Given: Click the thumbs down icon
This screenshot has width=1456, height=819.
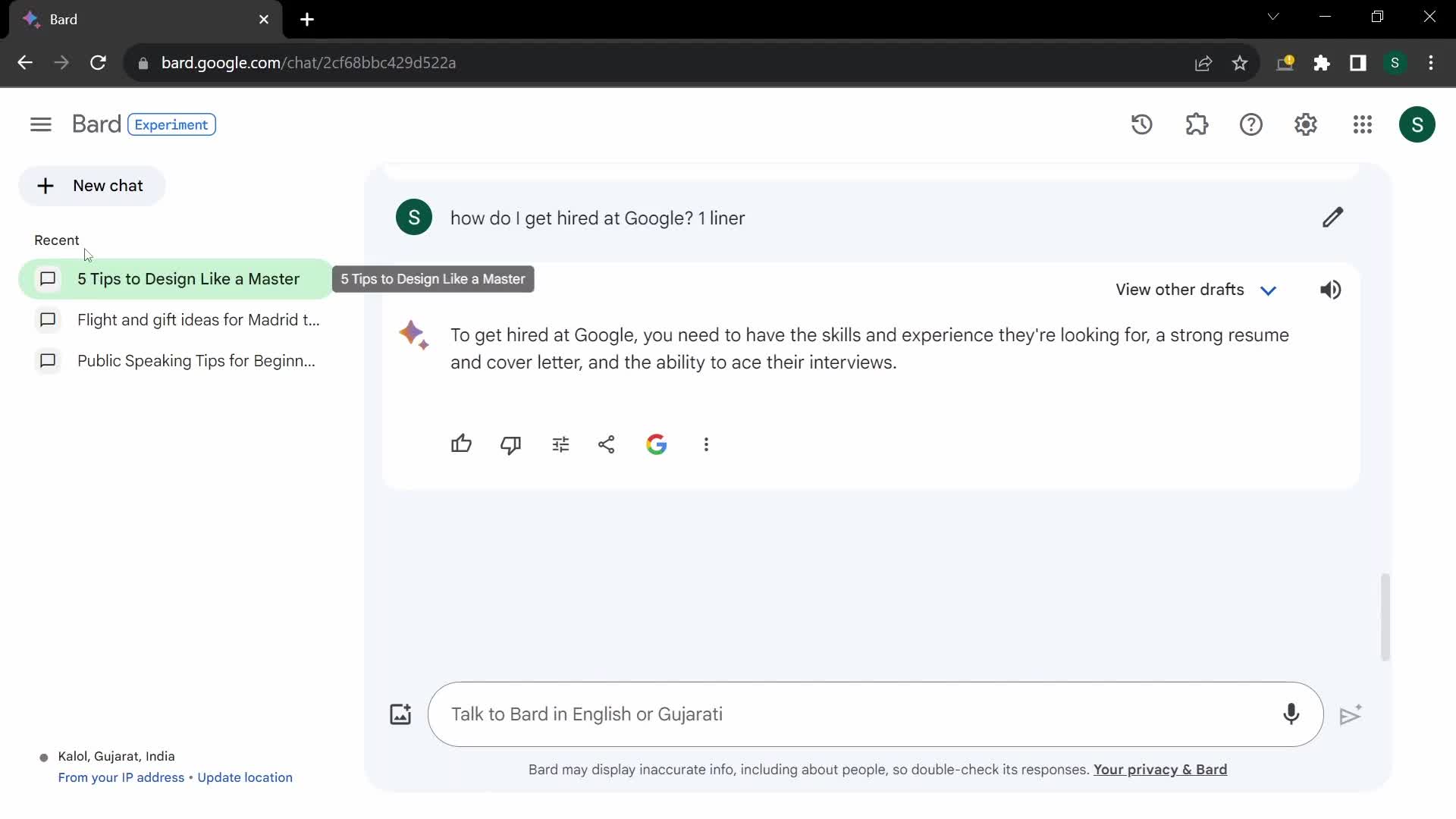Looking at the screenshot, I should [510, 444].
